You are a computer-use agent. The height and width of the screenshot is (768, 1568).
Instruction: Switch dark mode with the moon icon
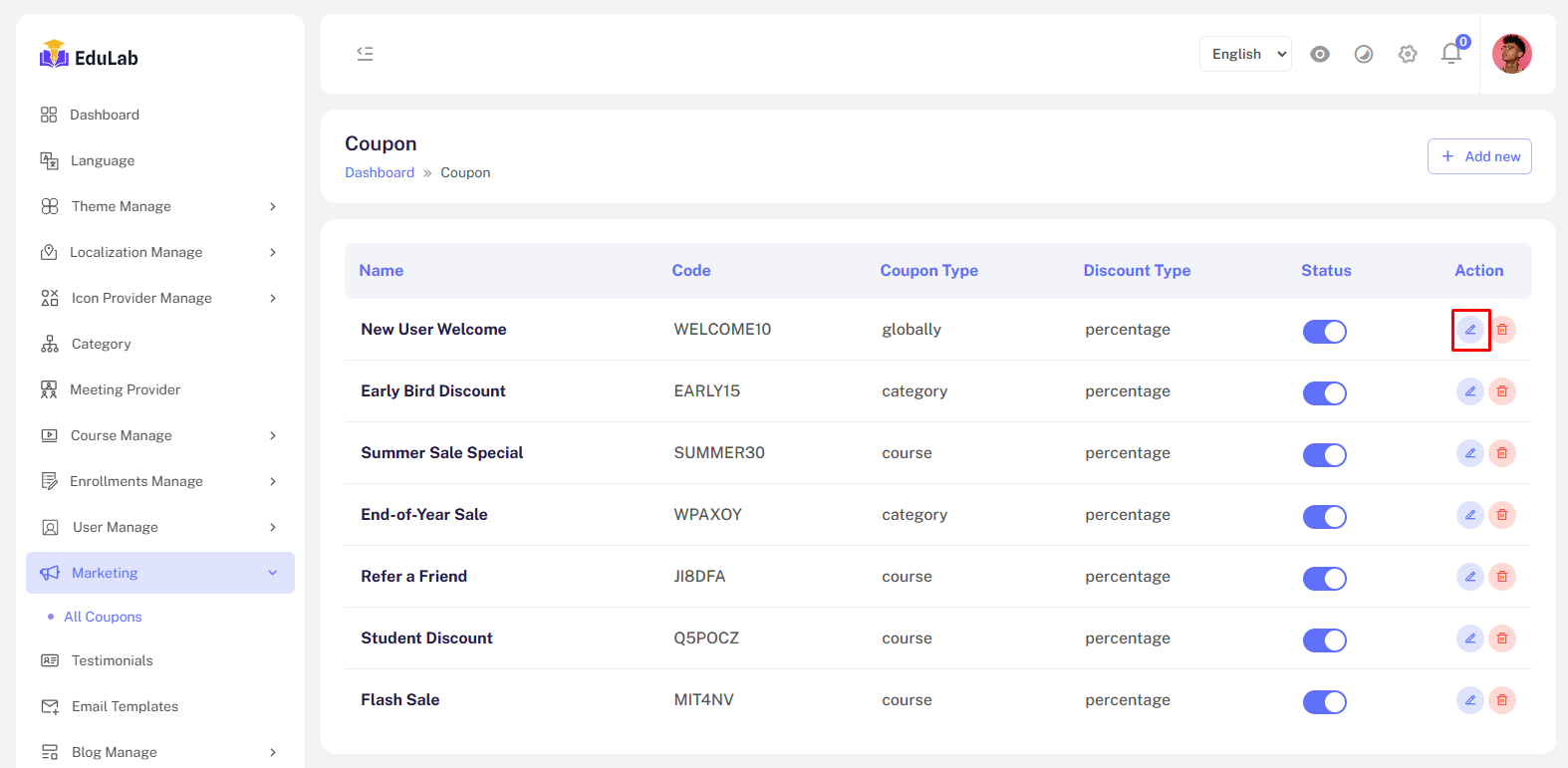pyautogui.click(x=1363, y=54)
